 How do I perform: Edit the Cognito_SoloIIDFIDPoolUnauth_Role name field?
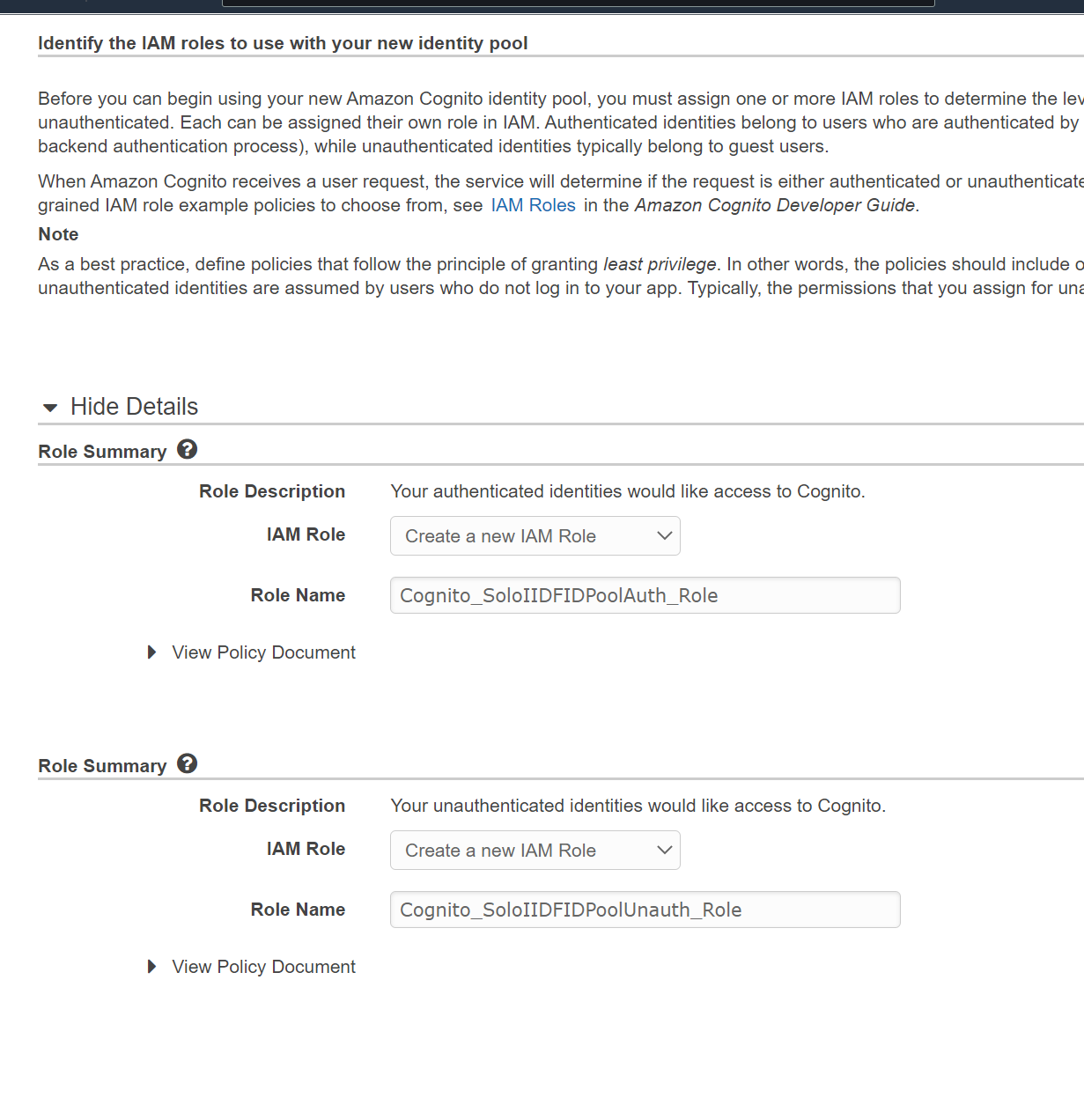click(x=645, y=910)
